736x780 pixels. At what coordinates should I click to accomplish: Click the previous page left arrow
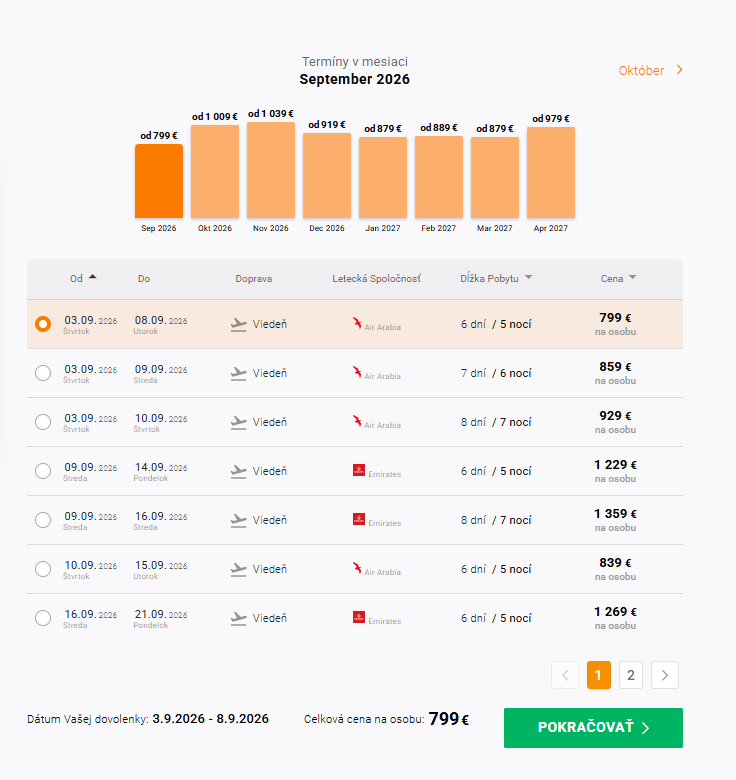pos(565,675)
